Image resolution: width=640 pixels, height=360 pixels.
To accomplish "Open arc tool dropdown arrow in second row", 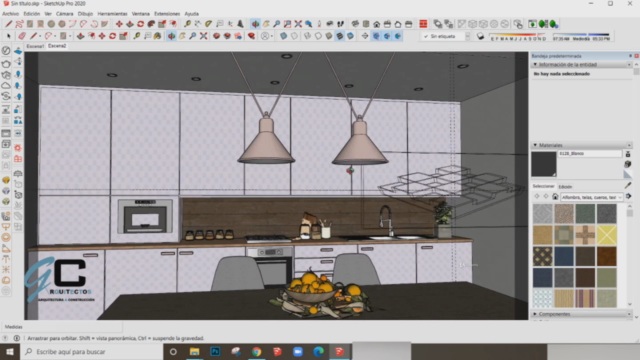I will (56, 36).
